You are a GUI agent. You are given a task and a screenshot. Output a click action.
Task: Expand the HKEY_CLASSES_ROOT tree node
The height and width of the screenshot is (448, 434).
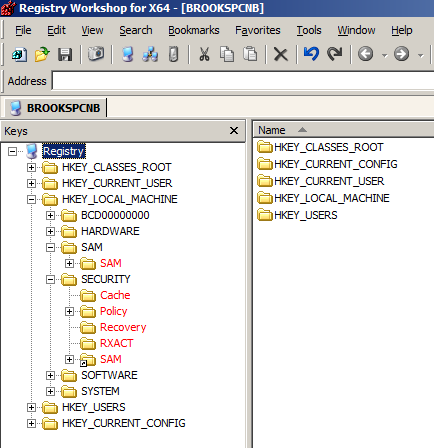[x=31, y=167]
